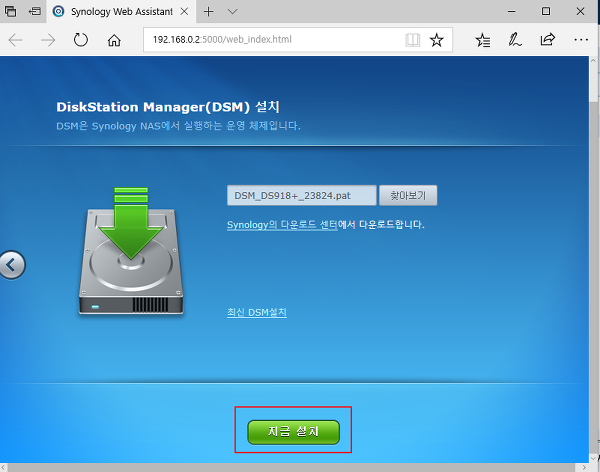Toggle the reading view book icon

pos(412,39)
